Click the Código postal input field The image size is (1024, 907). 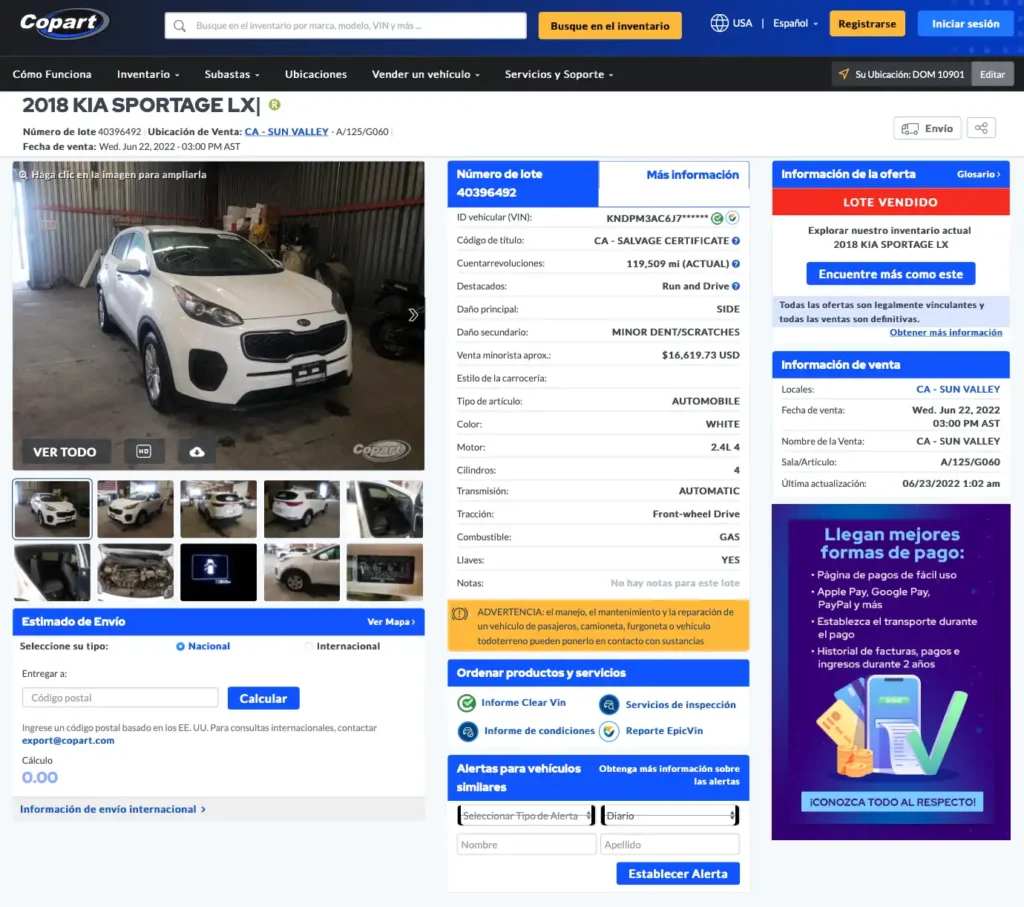120,697
